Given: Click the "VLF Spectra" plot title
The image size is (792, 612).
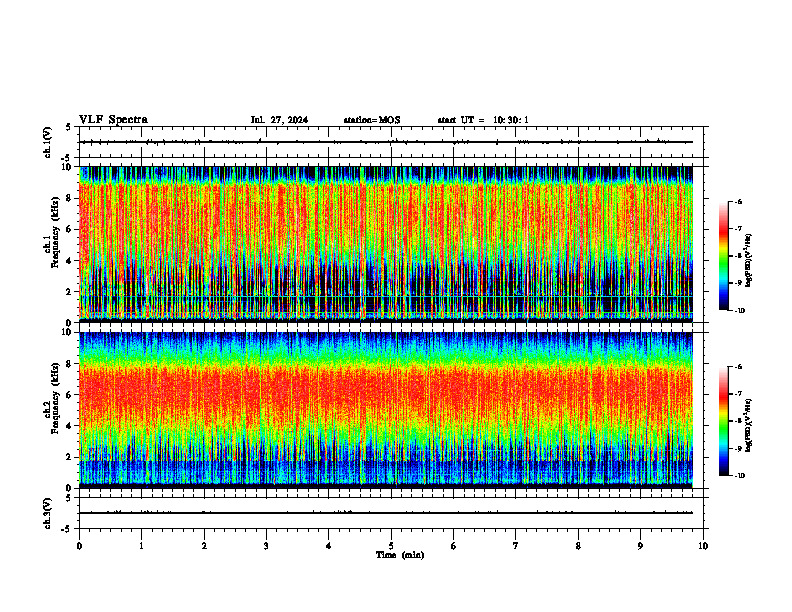Looking at the screenshot, I should tap(113, 120).
